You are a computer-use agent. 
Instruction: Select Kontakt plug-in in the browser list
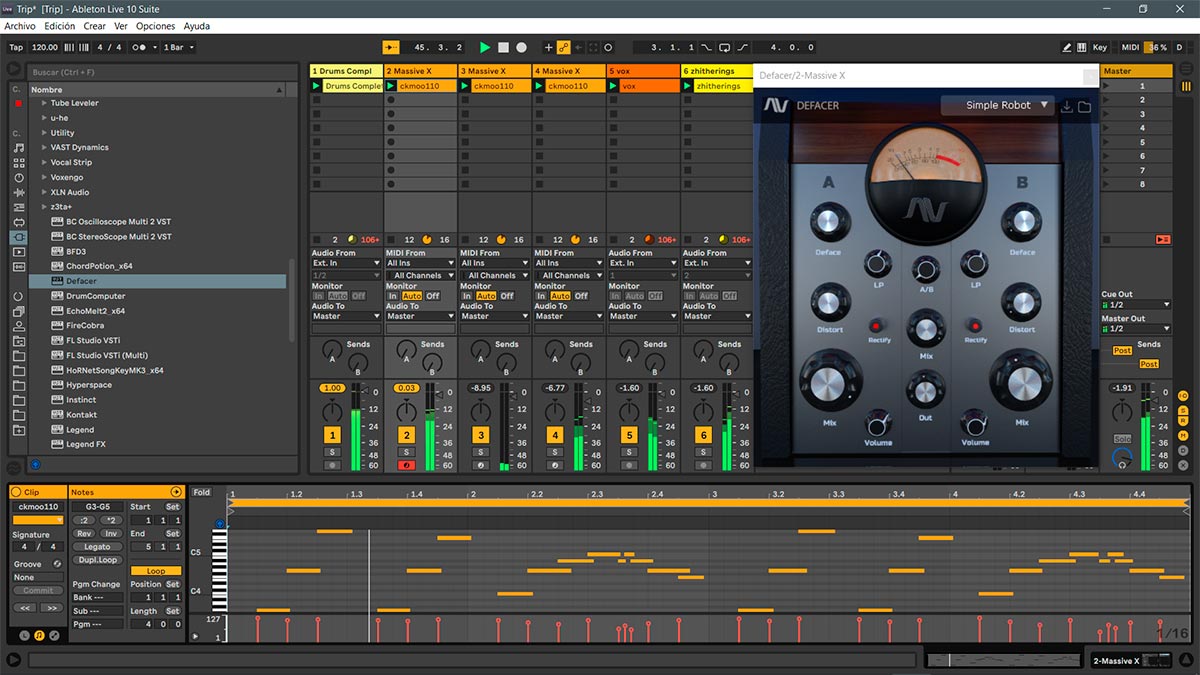click(x=81, y=415)
